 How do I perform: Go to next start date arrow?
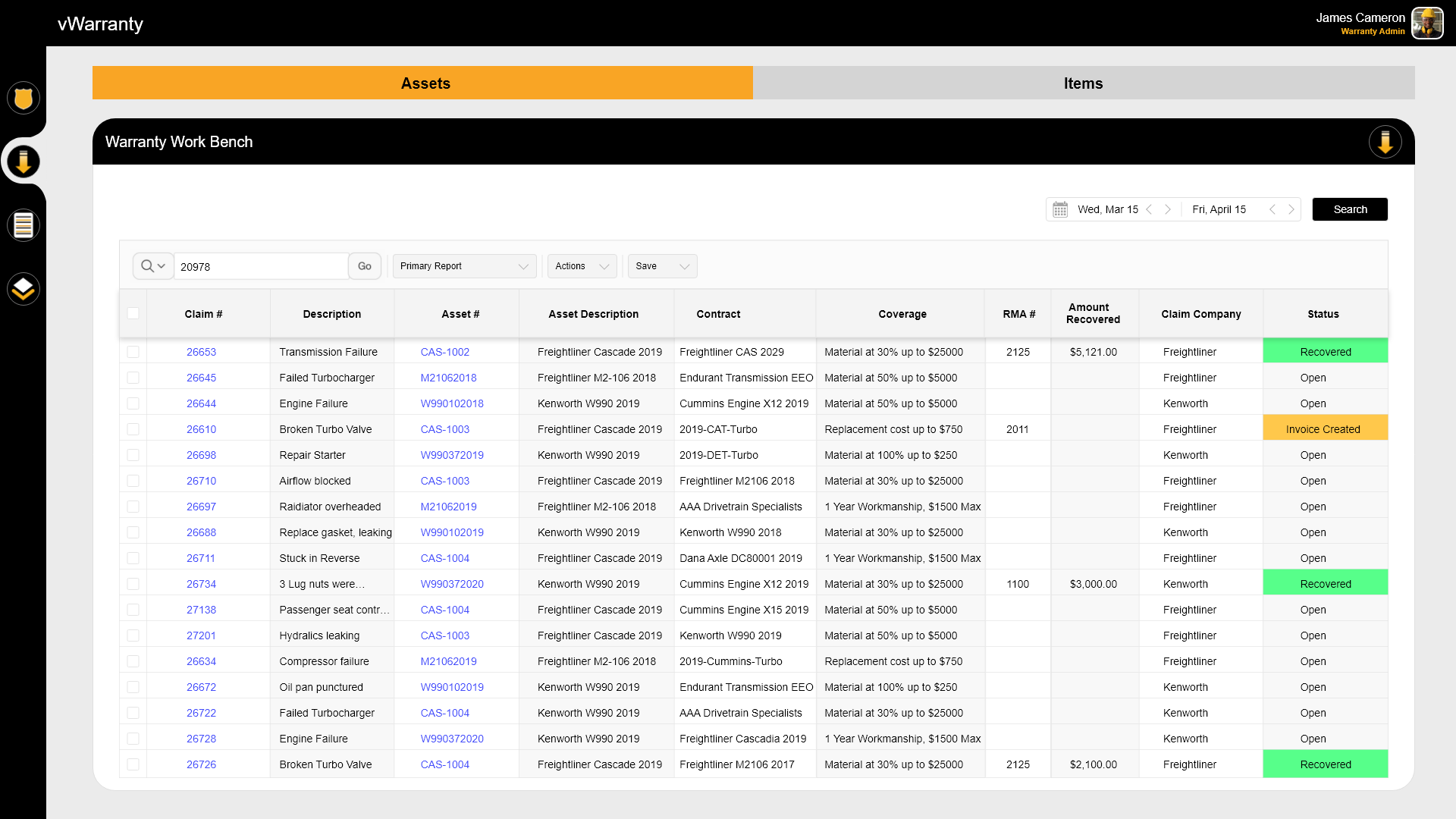point(1168,209)
